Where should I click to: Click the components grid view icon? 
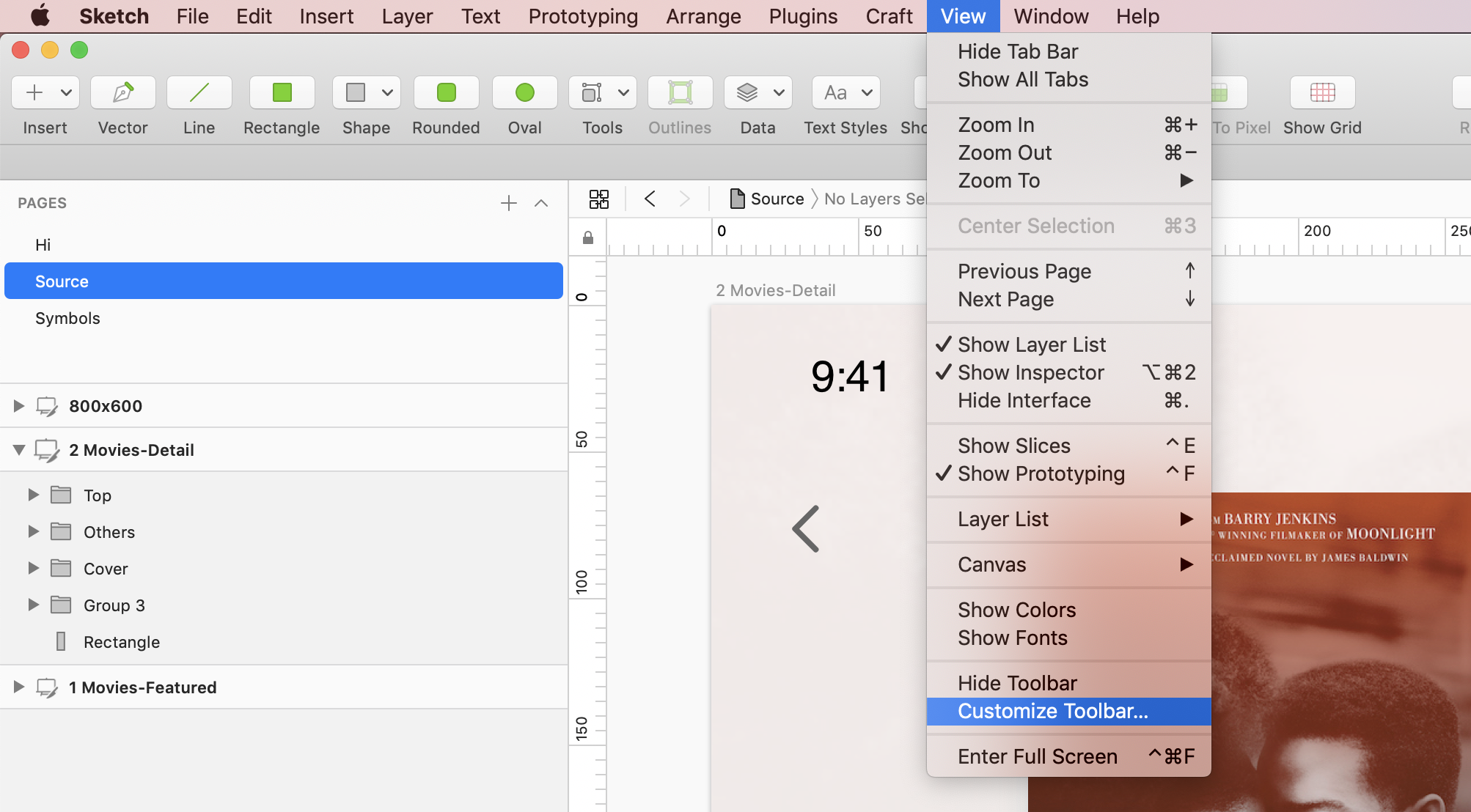tap(598, 199)
